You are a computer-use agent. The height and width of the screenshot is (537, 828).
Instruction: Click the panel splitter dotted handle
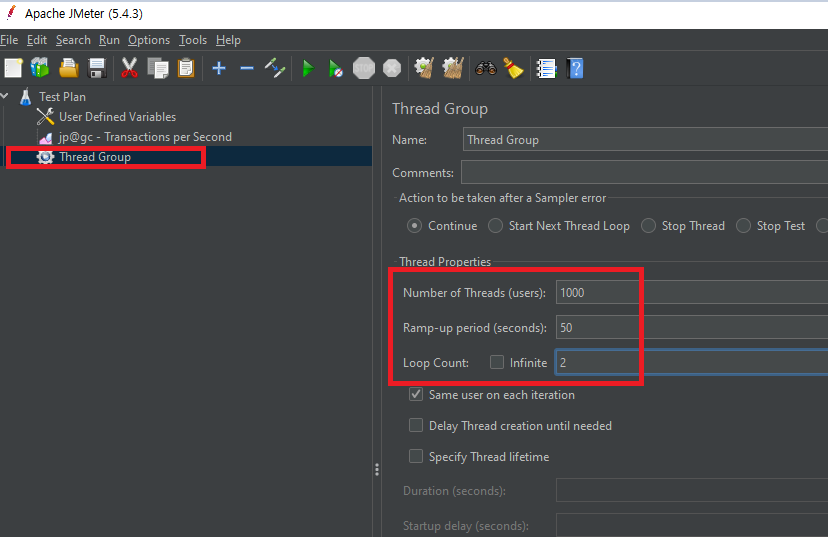pos(377,469)
